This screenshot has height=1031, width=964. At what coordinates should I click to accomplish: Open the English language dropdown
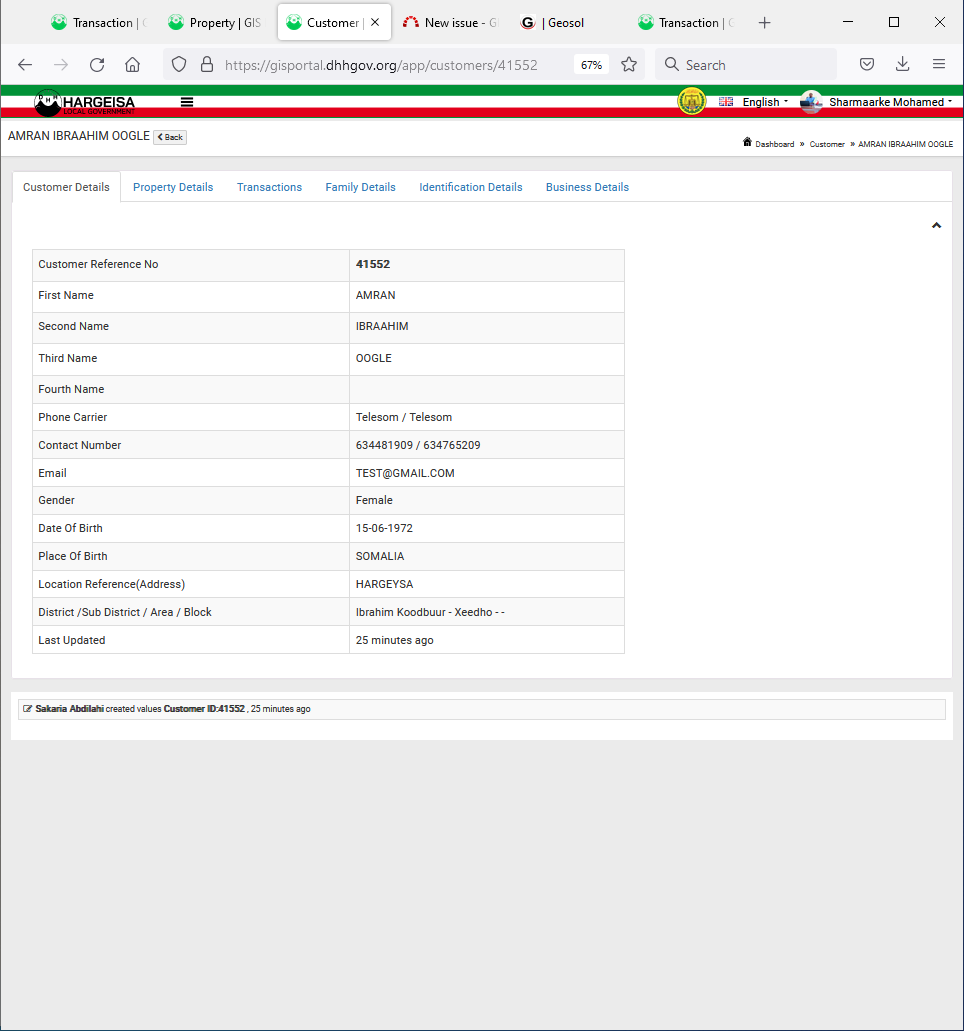point(765,102)
